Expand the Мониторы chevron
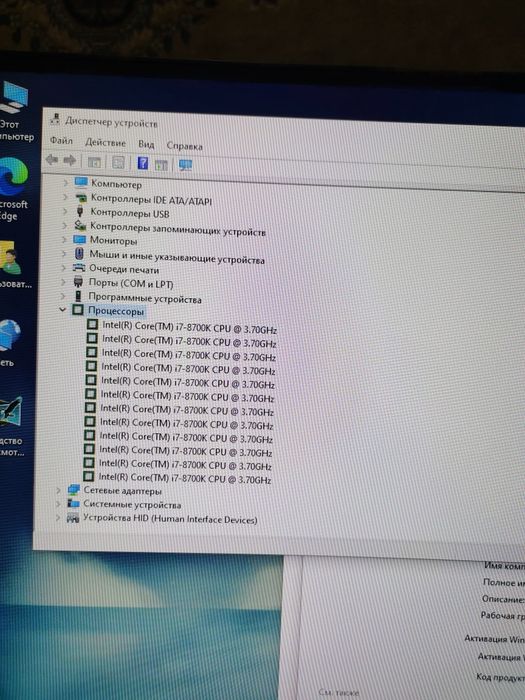The width and height of the screenshot is (525, 700). pyautogui.click(x=64, y=239)
